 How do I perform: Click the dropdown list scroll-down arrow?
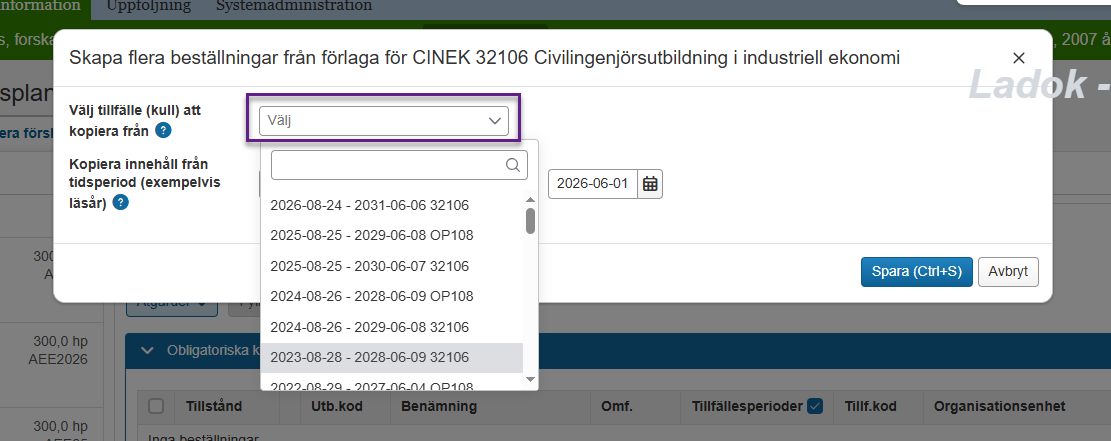(531, 381)
